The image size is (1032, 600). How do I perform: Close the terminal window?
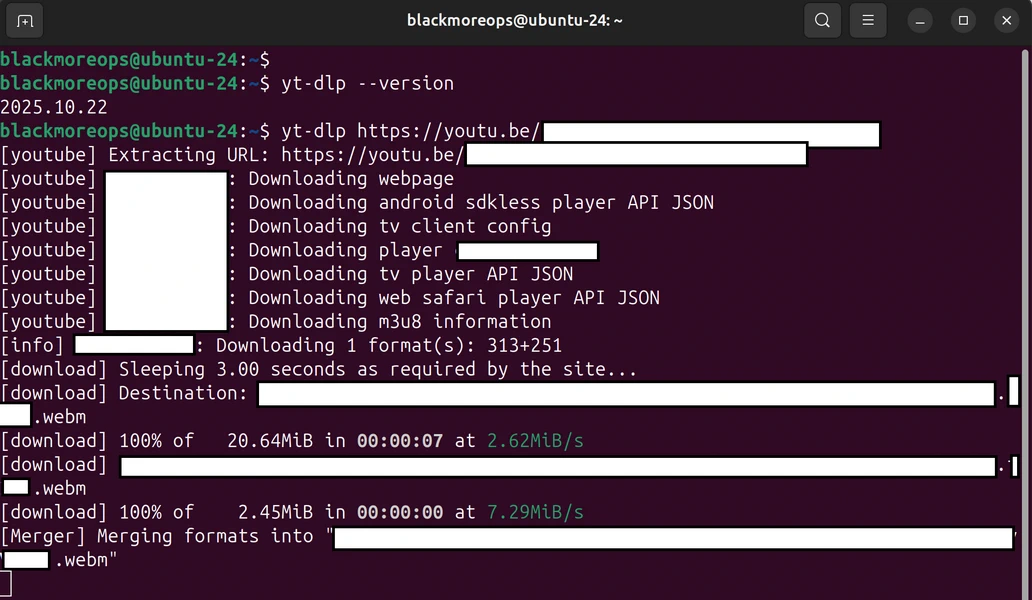[1005, 20]
